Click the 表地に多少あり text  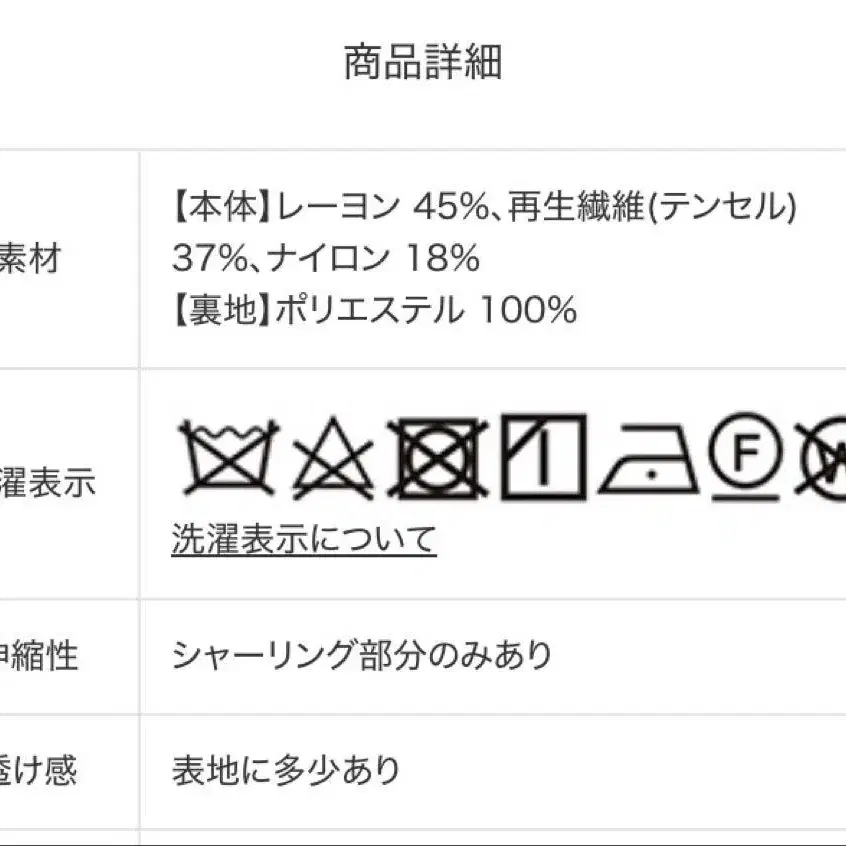pos(286,769)
